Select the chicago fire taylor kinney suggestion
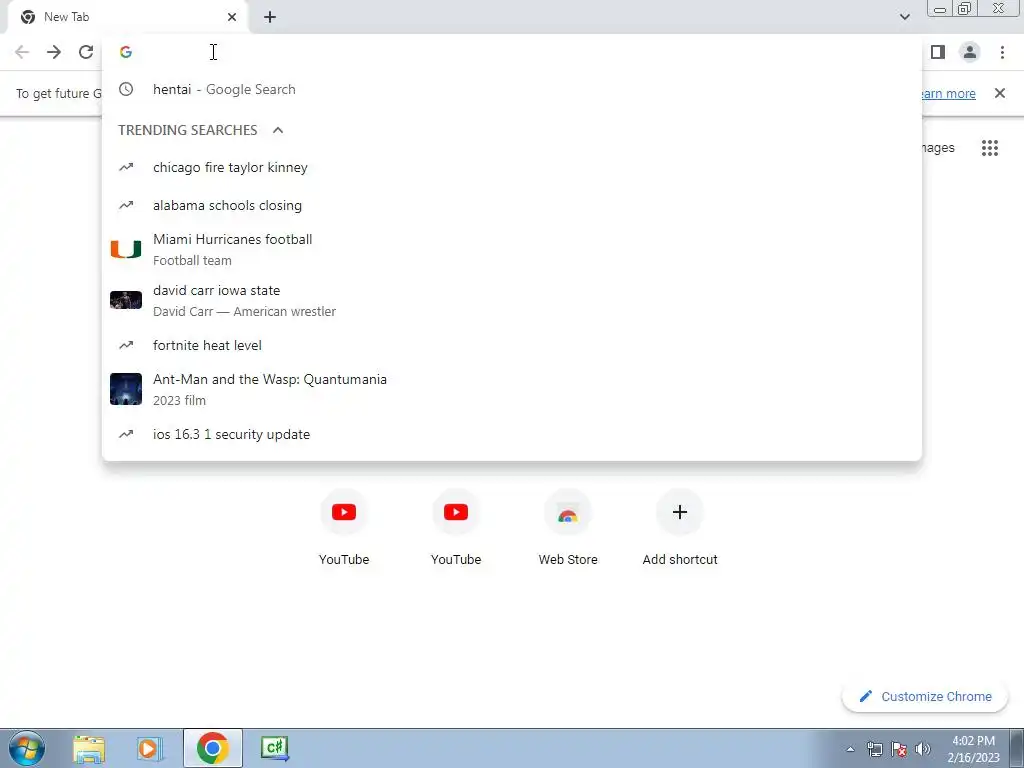Viewport: 1024px width, 768px height. pyautogui.click(x=512, y=167)
